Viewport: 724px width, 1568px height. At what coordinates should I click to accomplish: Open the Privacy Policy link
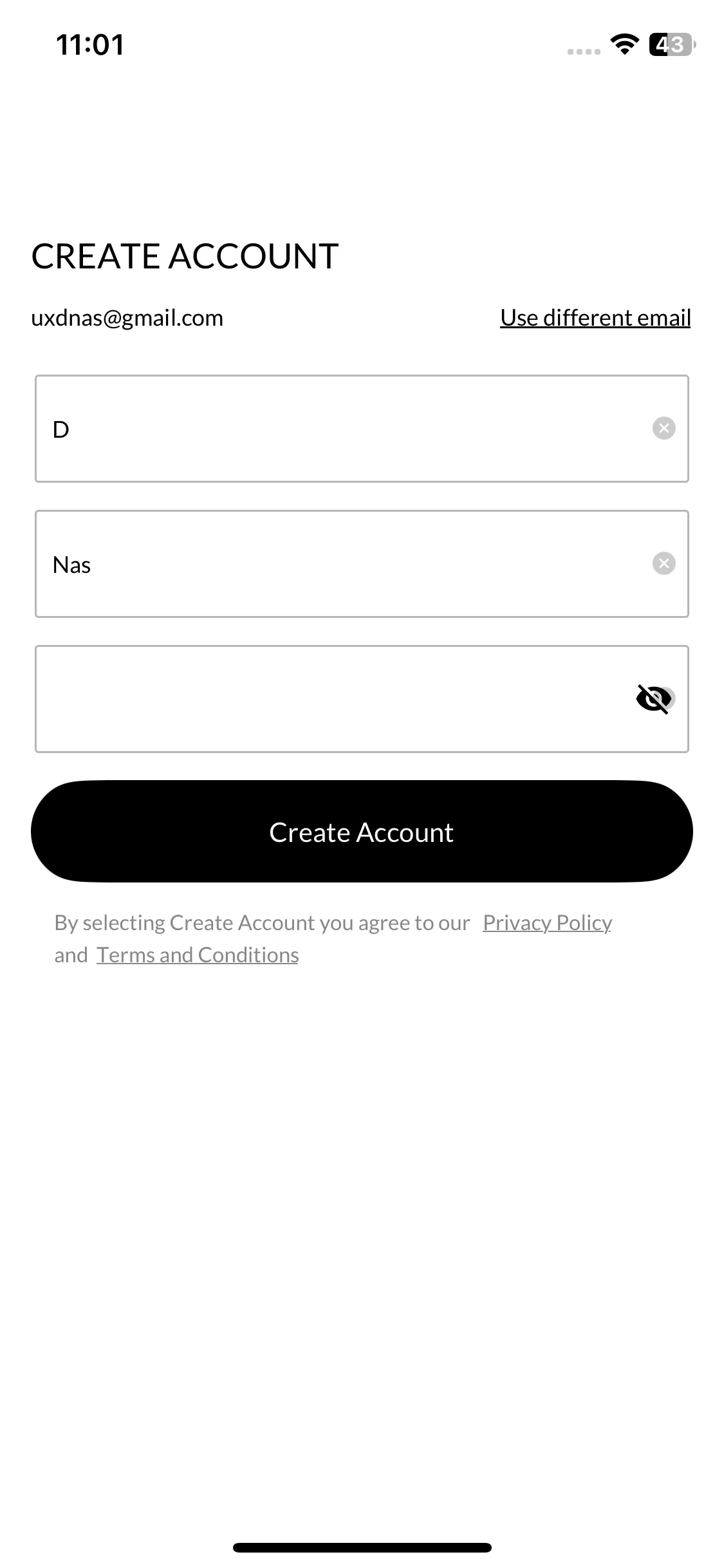[x=547, y=922]
